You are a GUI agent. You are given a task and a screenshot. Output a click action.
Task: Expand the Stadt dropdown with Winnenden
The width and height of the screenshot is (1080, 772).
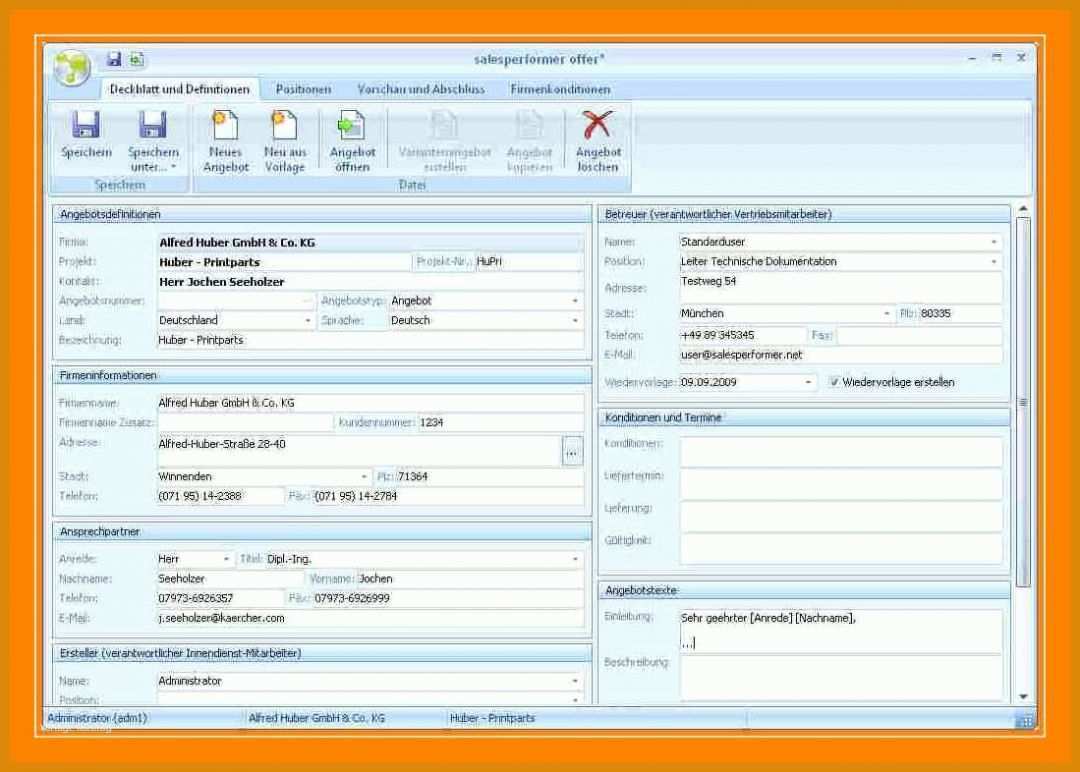(x=364, y=477)
